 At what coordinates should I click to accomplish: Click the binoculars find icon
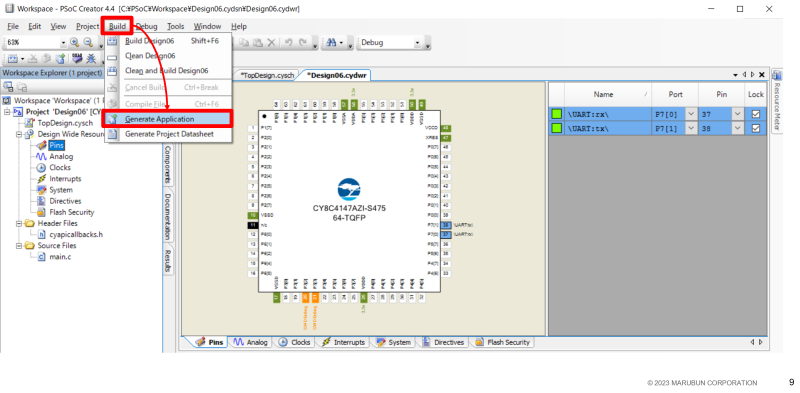click(x=332, y=43)
